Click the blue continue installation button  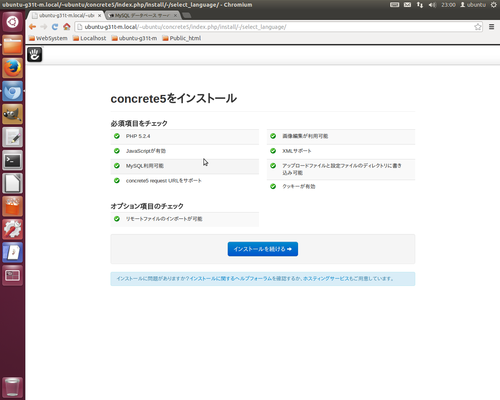tap(263, 249)
